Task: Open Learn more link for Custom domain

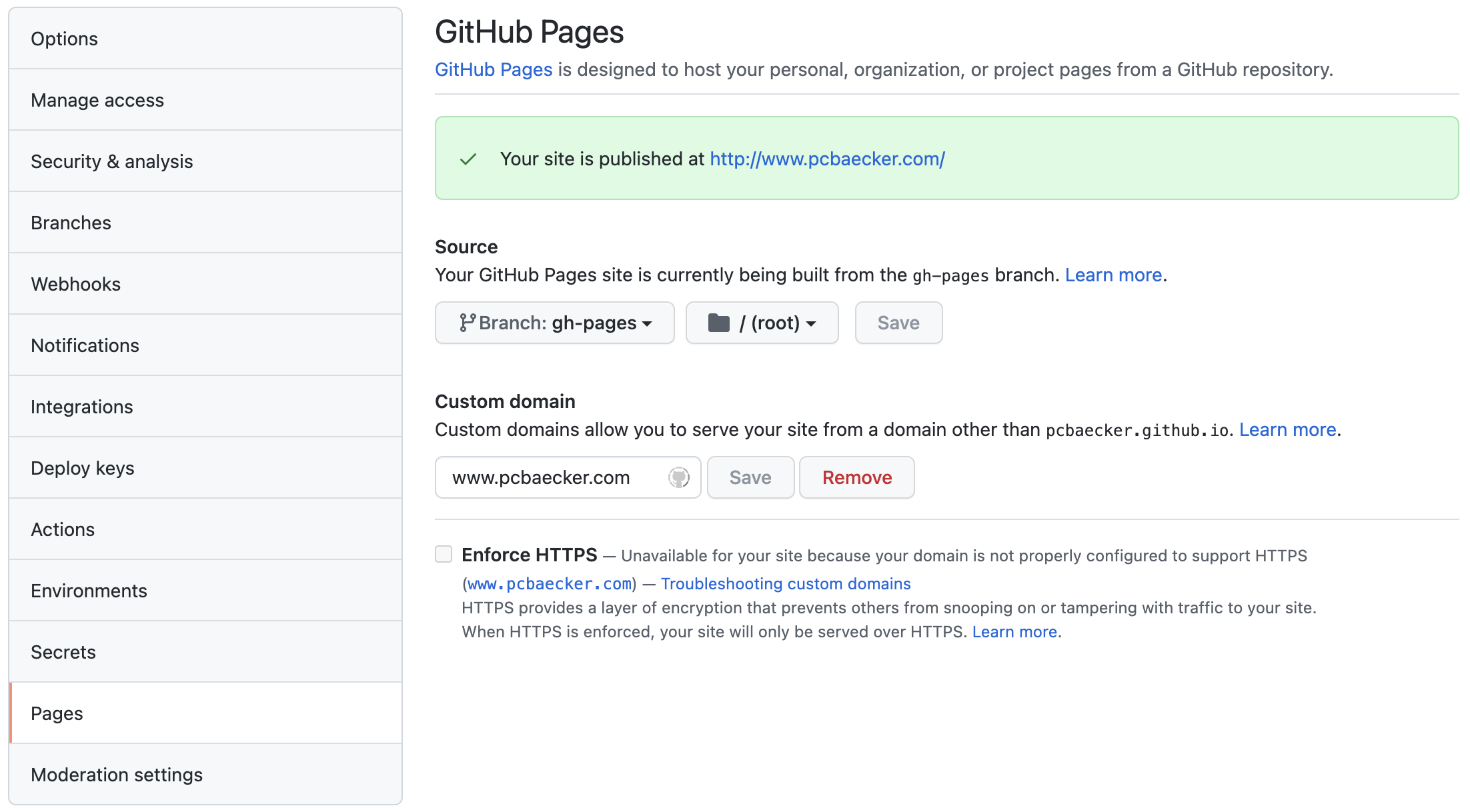Action: tap(1287, 429)
